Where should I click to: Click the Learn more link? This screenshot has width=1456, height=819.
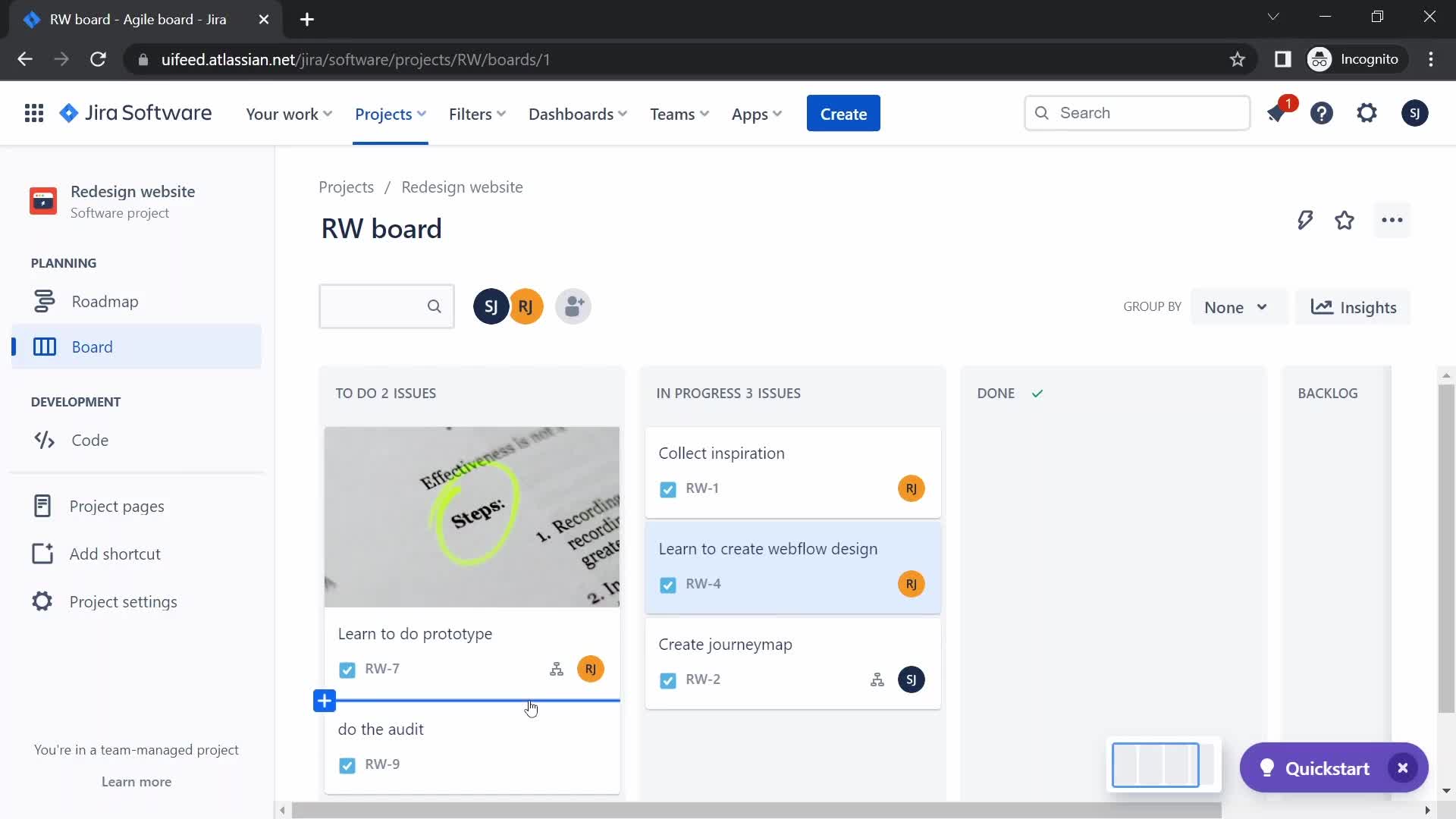(x=136, y=781)
